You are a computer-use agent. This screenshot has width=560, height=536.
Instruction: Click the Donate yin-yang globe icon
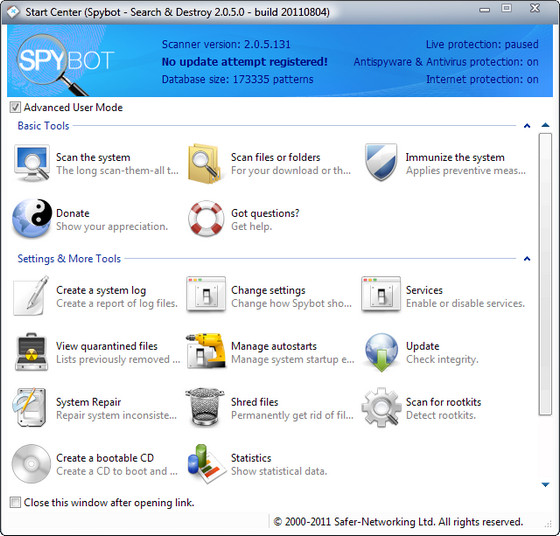pos(31,218)
